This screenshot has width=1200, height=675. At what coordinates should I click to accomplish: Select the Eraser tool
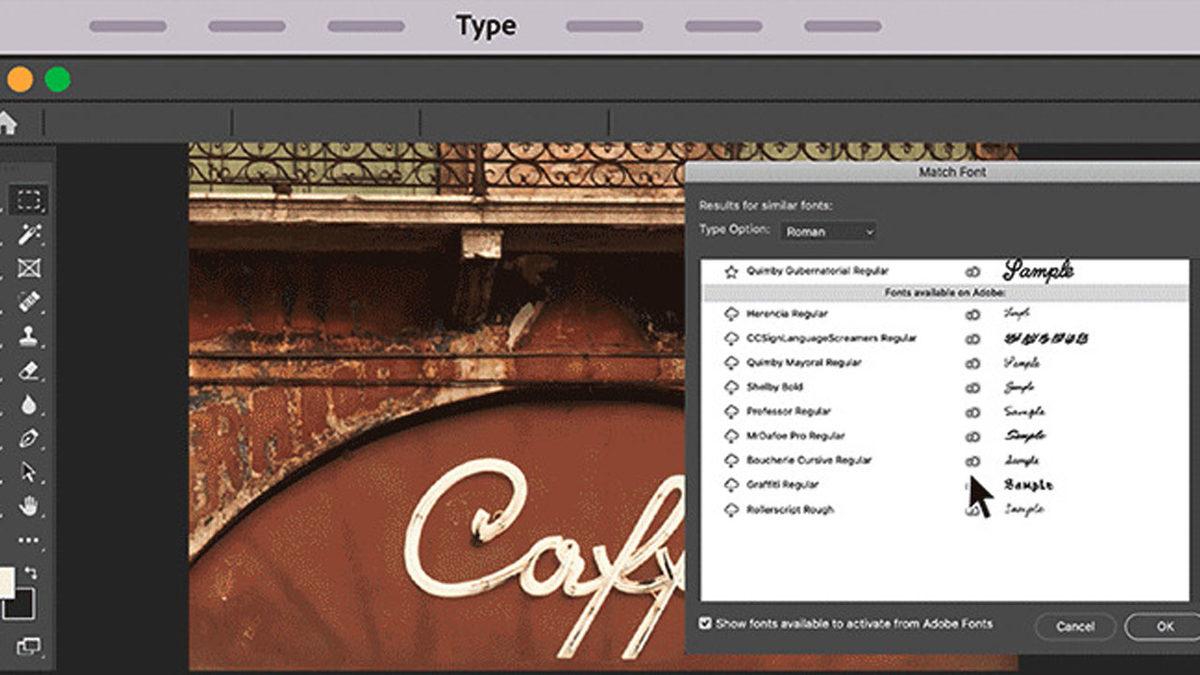tap(30, 370)
